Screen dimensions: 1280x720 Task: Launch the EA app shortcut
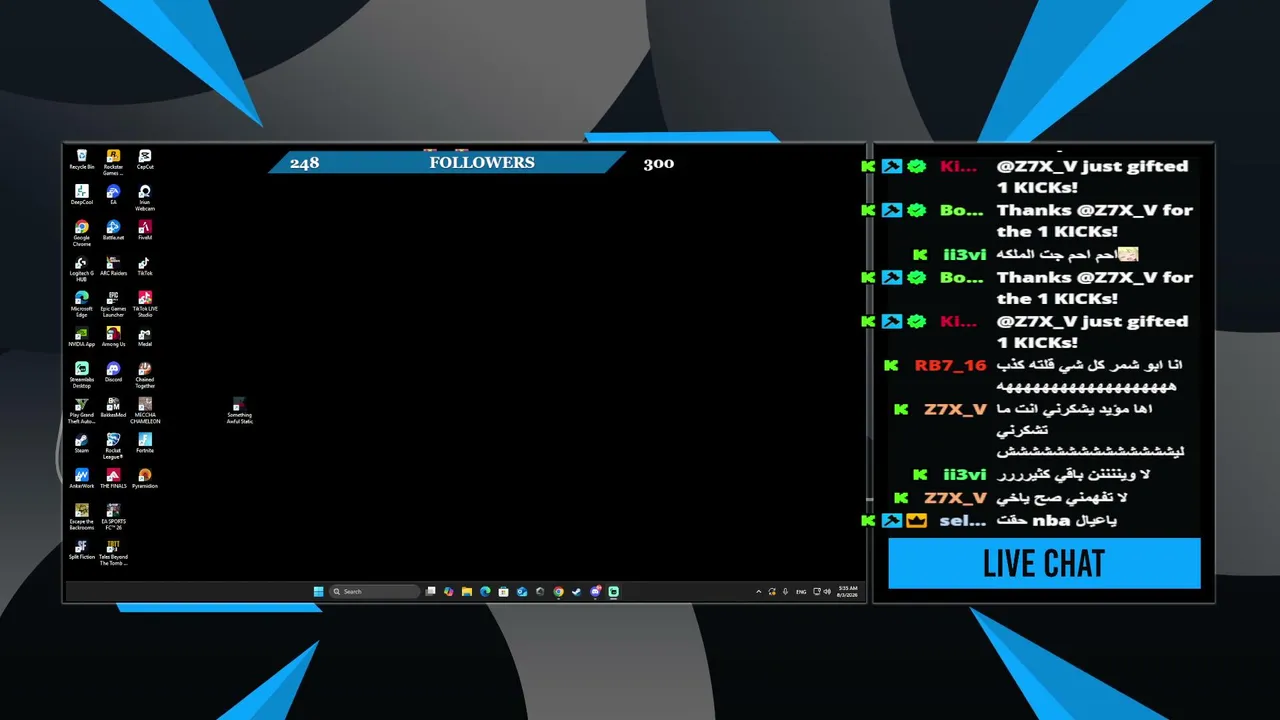tap(113, 195)
